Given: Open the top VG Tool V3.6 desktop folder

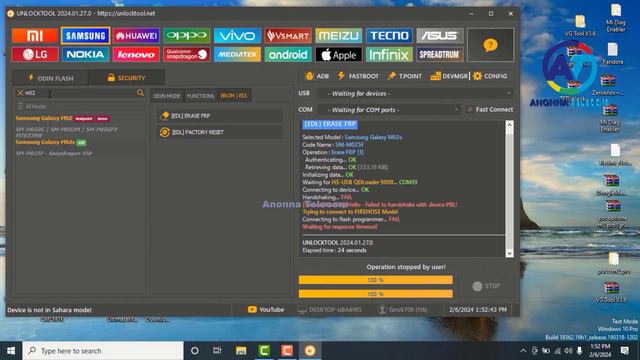Looking at the screenshot, I should click(x=580, y=25).
